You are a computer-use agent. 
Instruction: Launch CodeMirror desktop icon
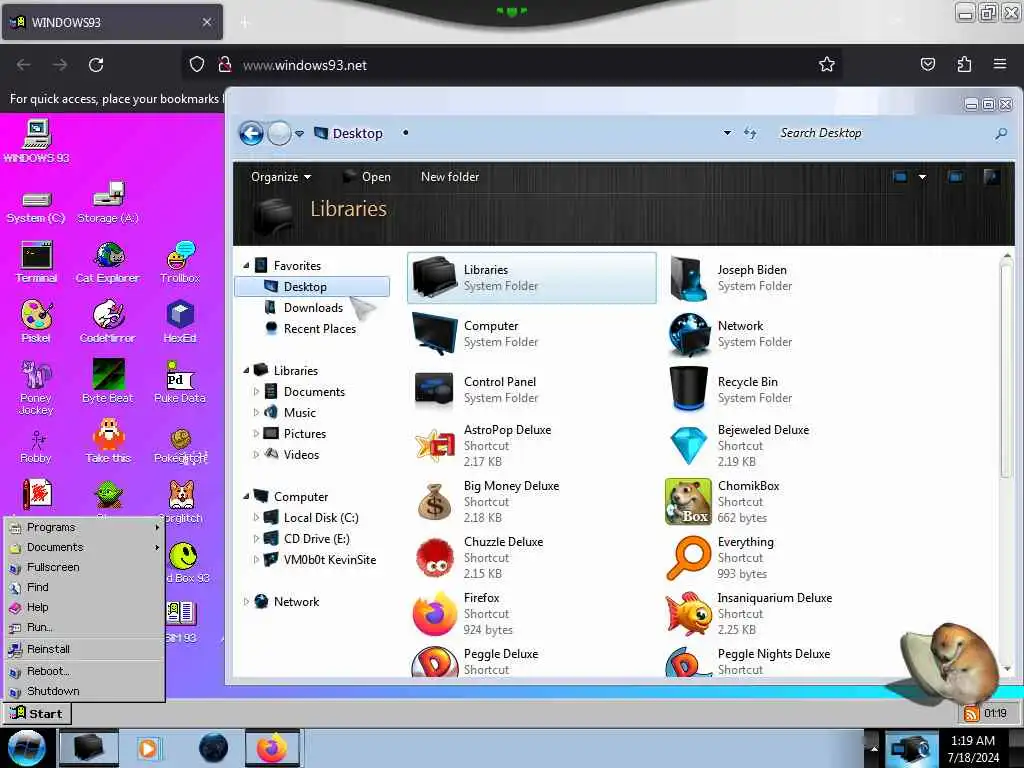[108, 321]
